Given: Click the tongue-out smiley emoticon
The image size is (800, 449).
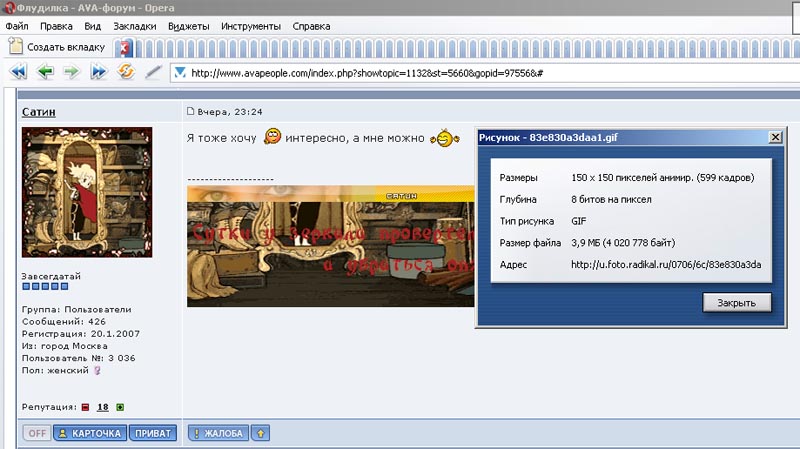Looking at the screenshot, I should tap(272, 136).
